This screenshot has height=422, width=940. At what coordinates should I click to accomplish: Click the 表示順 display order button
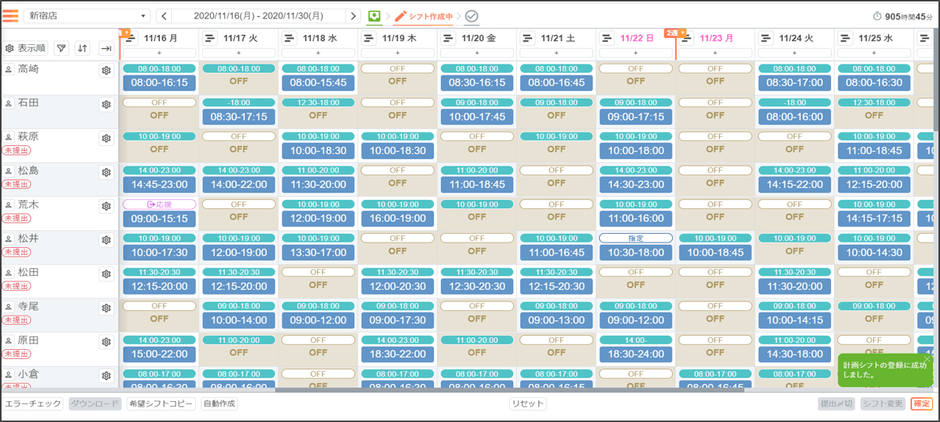(26, 48)
